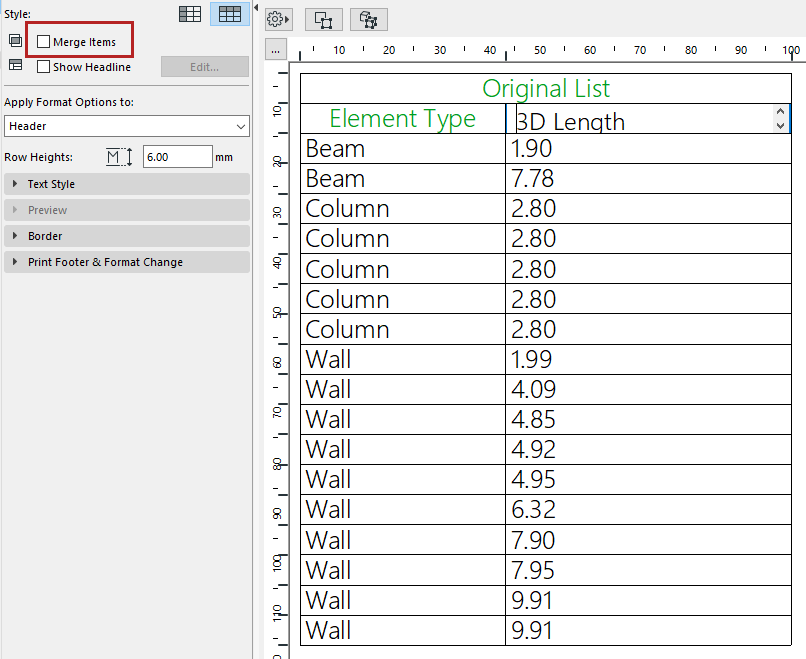Click the Original List title cell
The image size is (806, 659).
(545, 88)
